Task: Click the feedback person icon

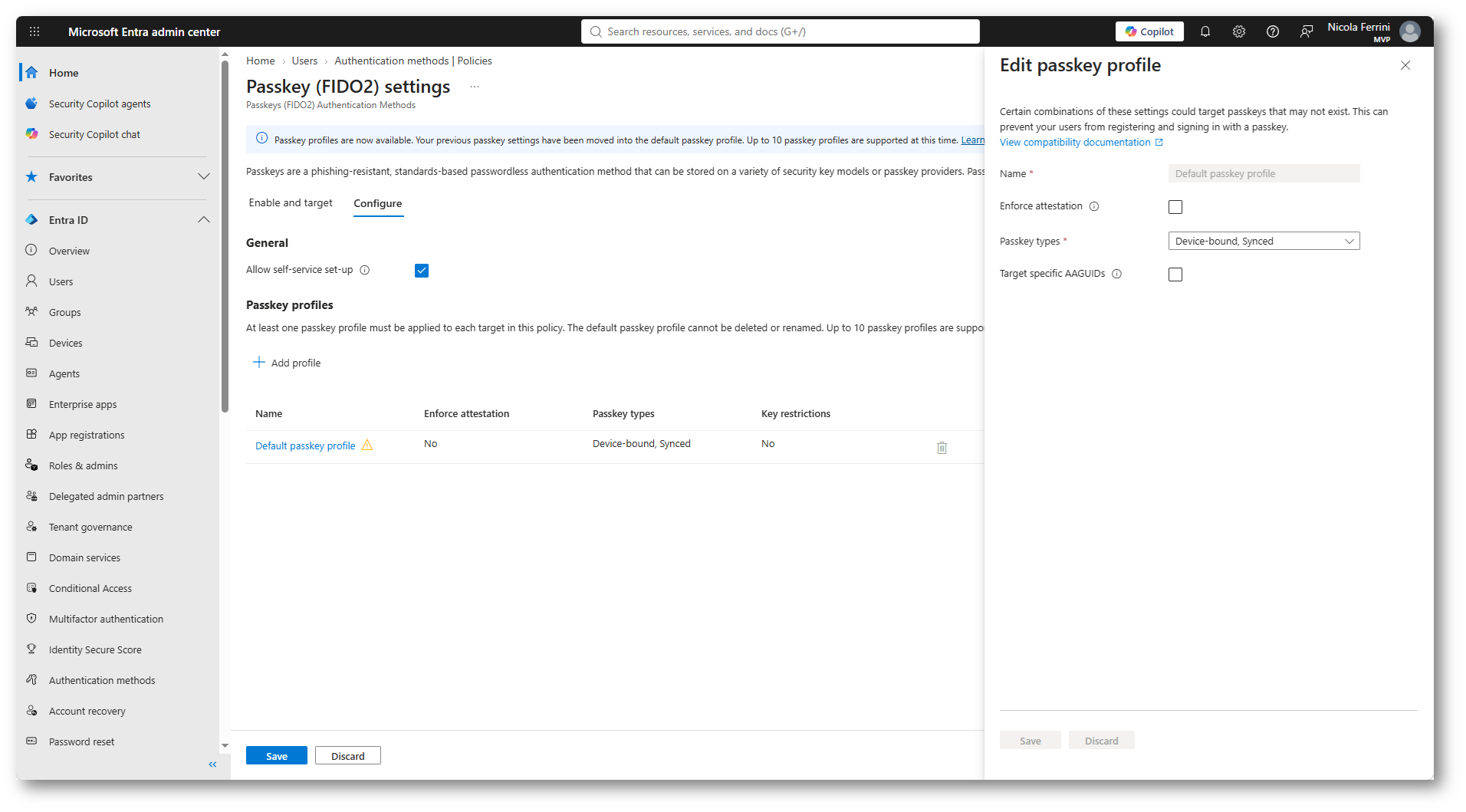Action: coord(1307,31)
